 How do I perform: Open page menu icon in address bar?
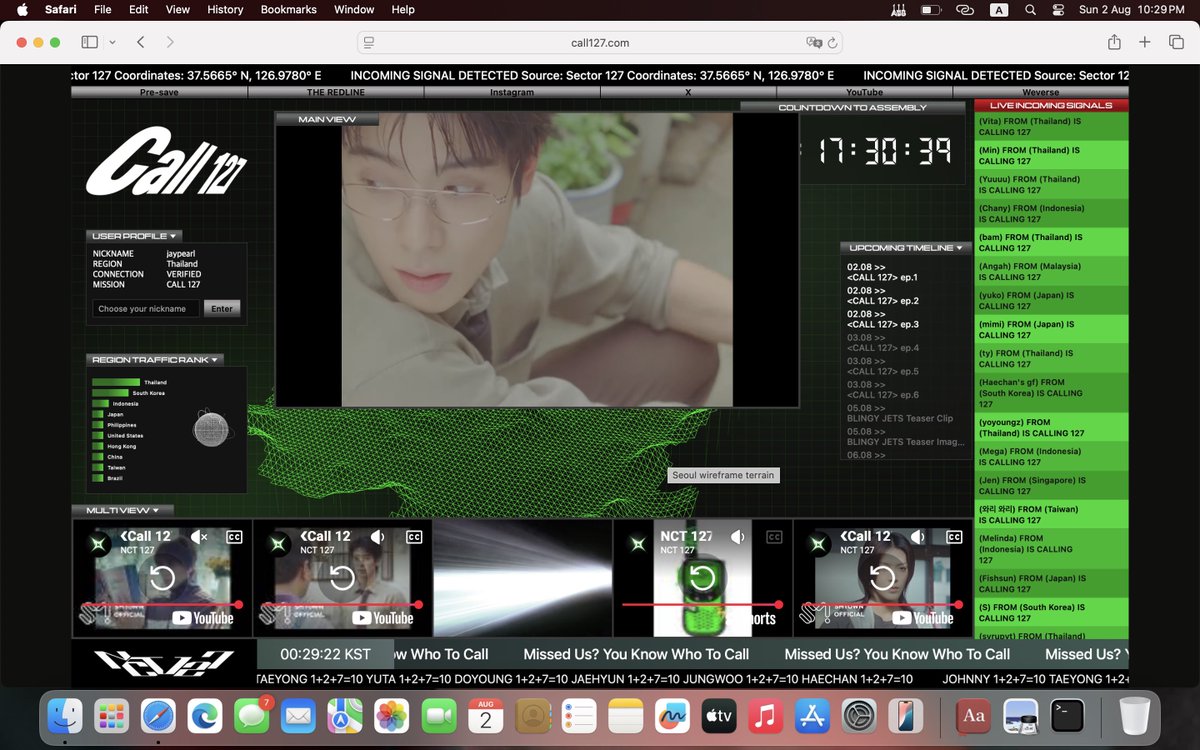click(x=369, y=43)
